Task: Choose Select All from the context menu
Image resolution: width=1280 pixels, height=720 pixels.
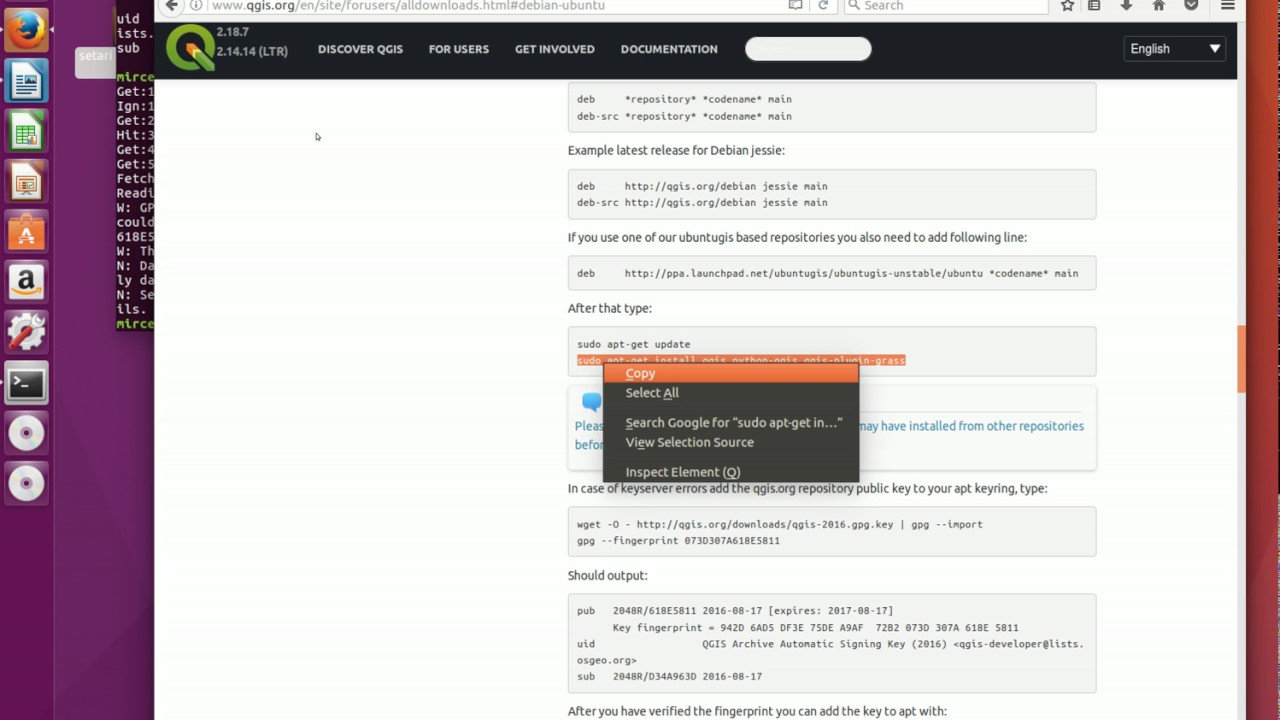Action: tap(731, 393)
